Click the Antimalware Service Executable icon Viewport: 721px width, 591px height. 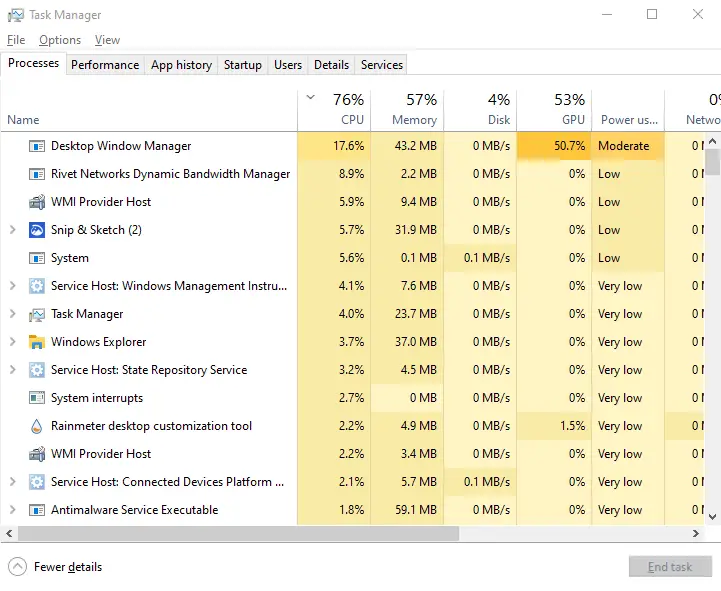(x=37, y=510)
